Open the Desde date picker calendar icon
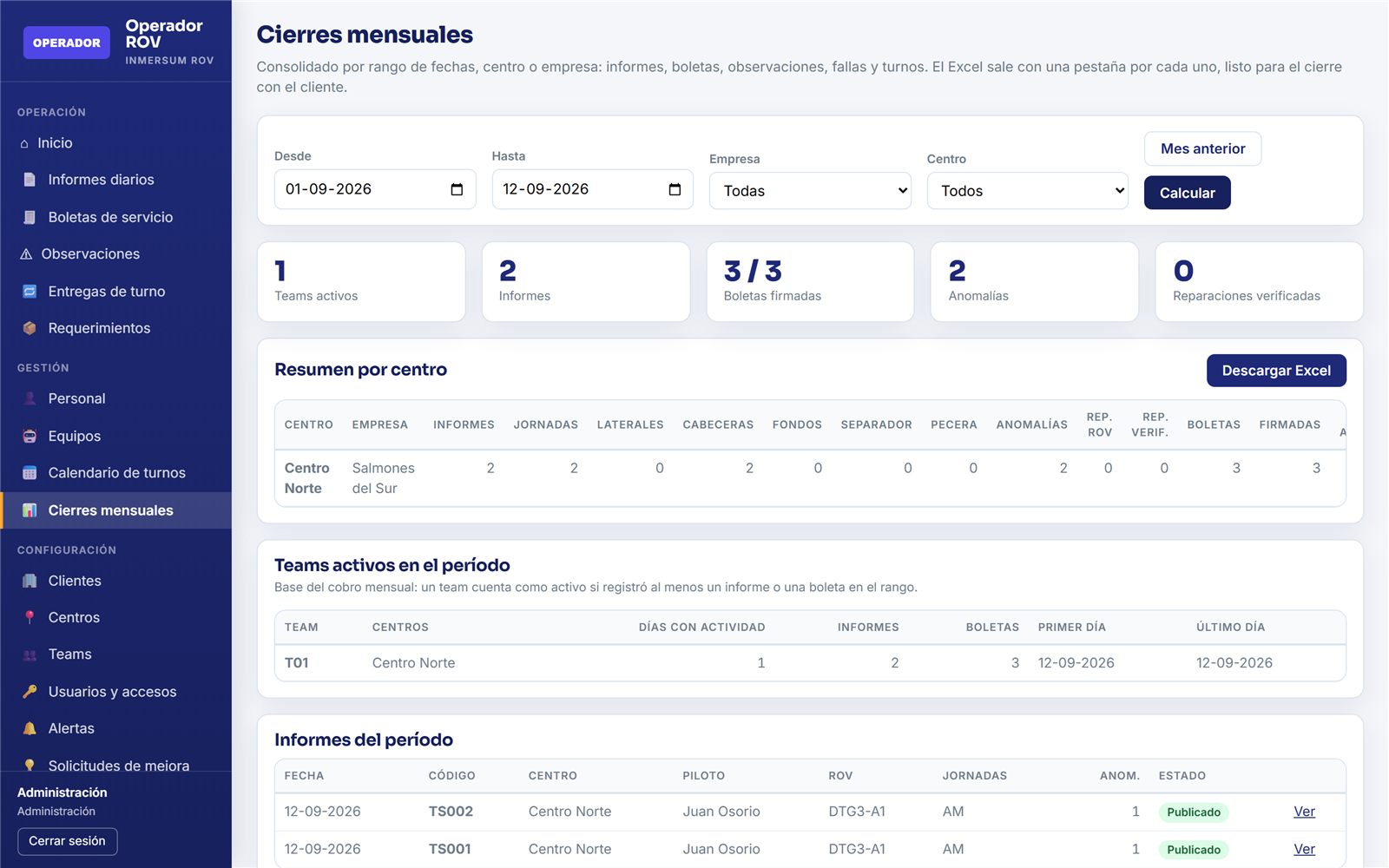 (457, 189)
